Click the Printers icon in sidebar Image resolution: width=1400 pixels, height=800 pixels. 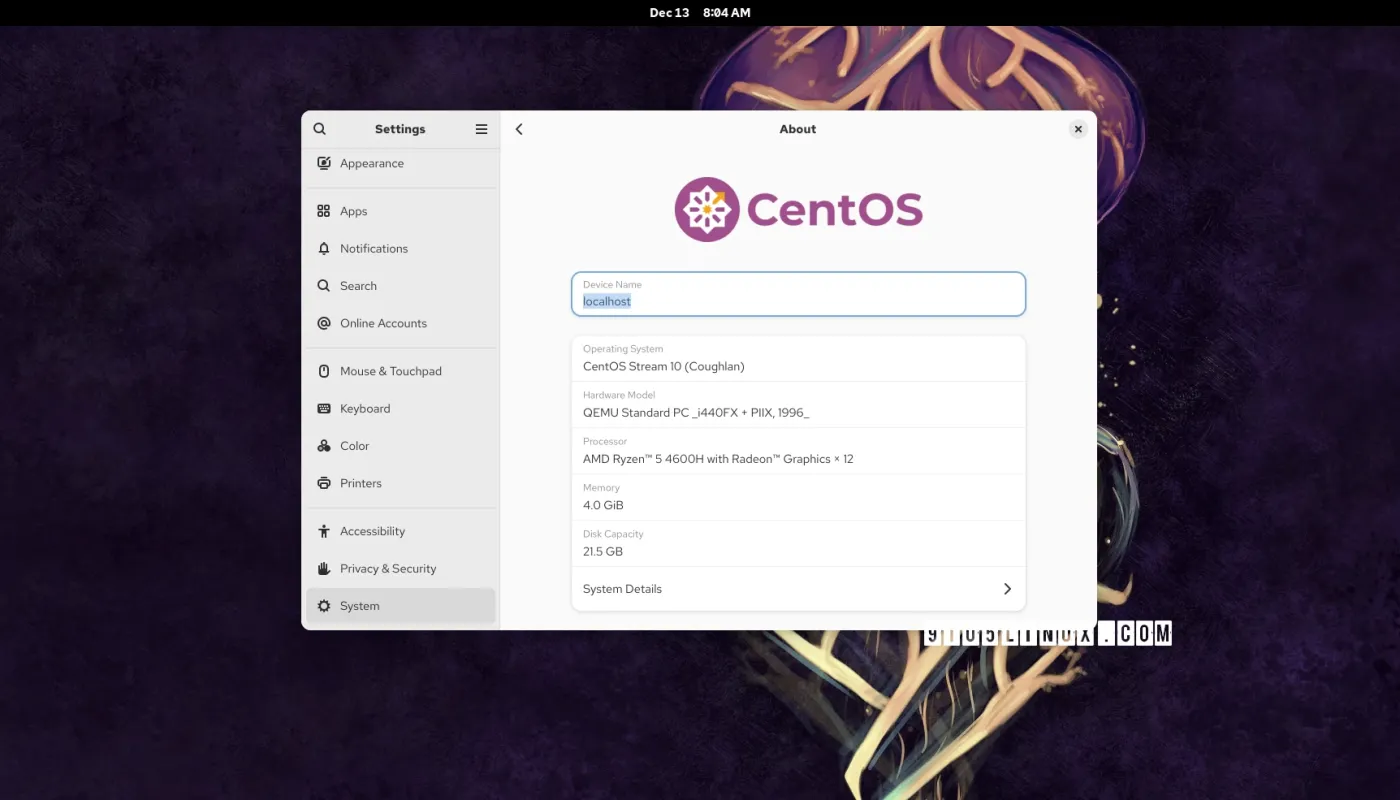(323, 483)
